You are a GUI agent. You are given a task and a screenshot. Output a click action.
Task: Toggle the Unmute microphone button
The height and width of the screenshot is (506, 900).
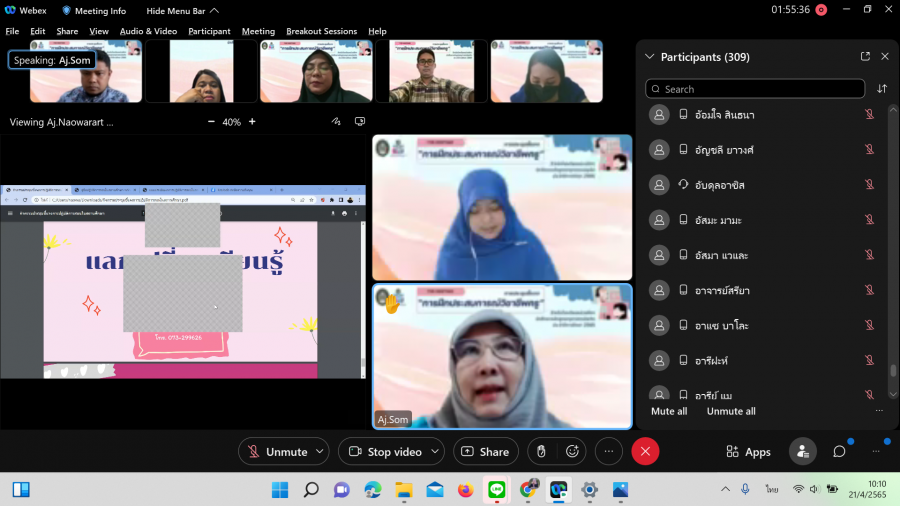click(277, 452)
